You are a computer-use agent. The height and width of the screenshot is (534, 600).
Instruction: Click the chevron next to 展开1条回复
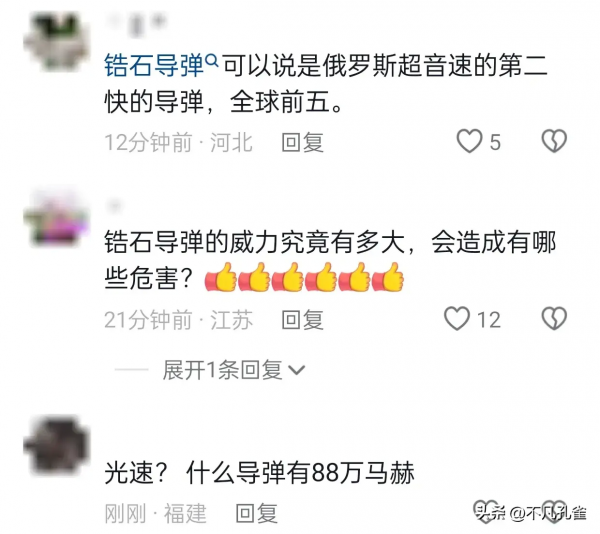297,370
